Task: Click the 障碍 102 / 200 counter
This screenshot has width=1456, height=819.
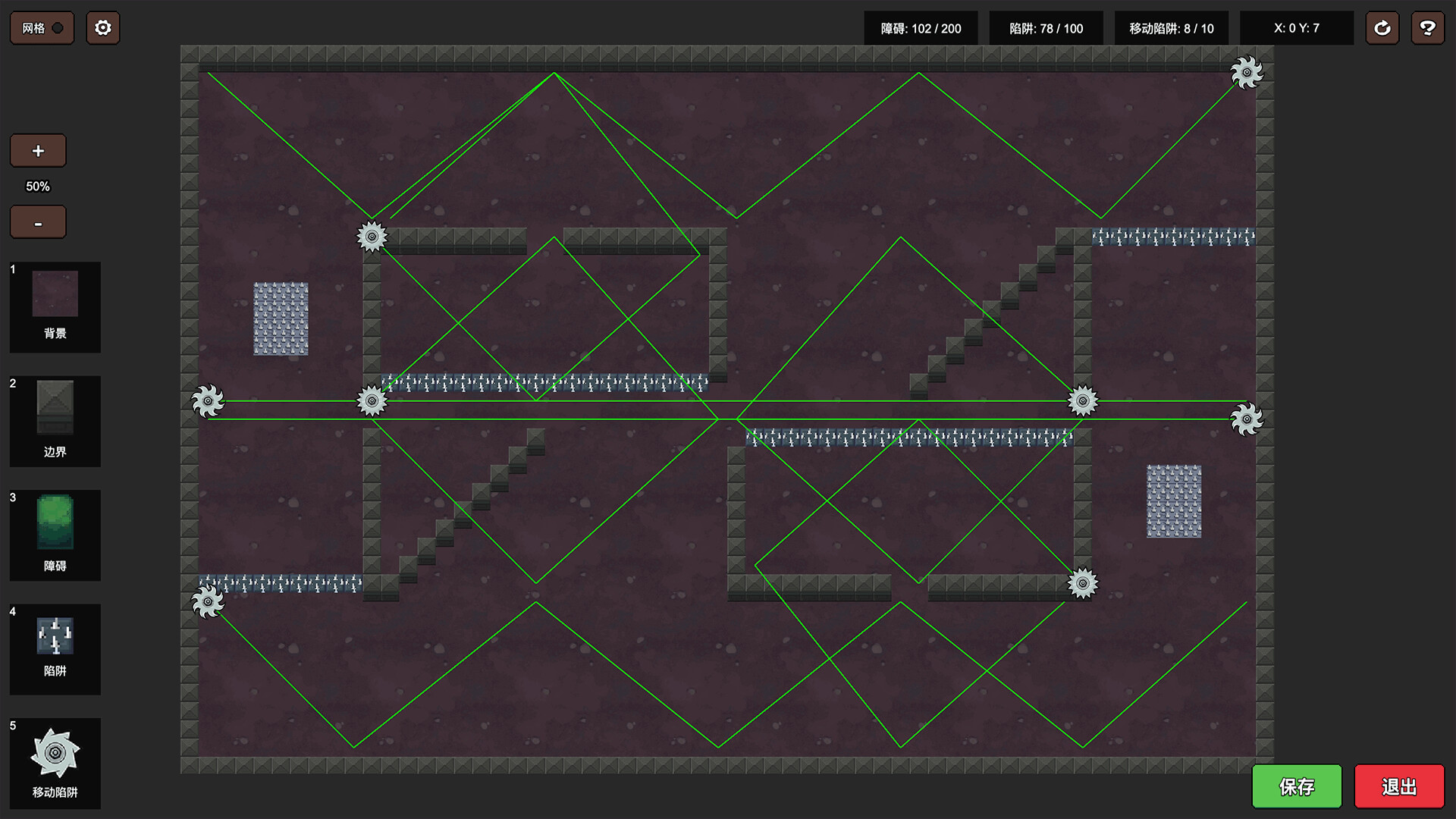Action: coord(921,28)
